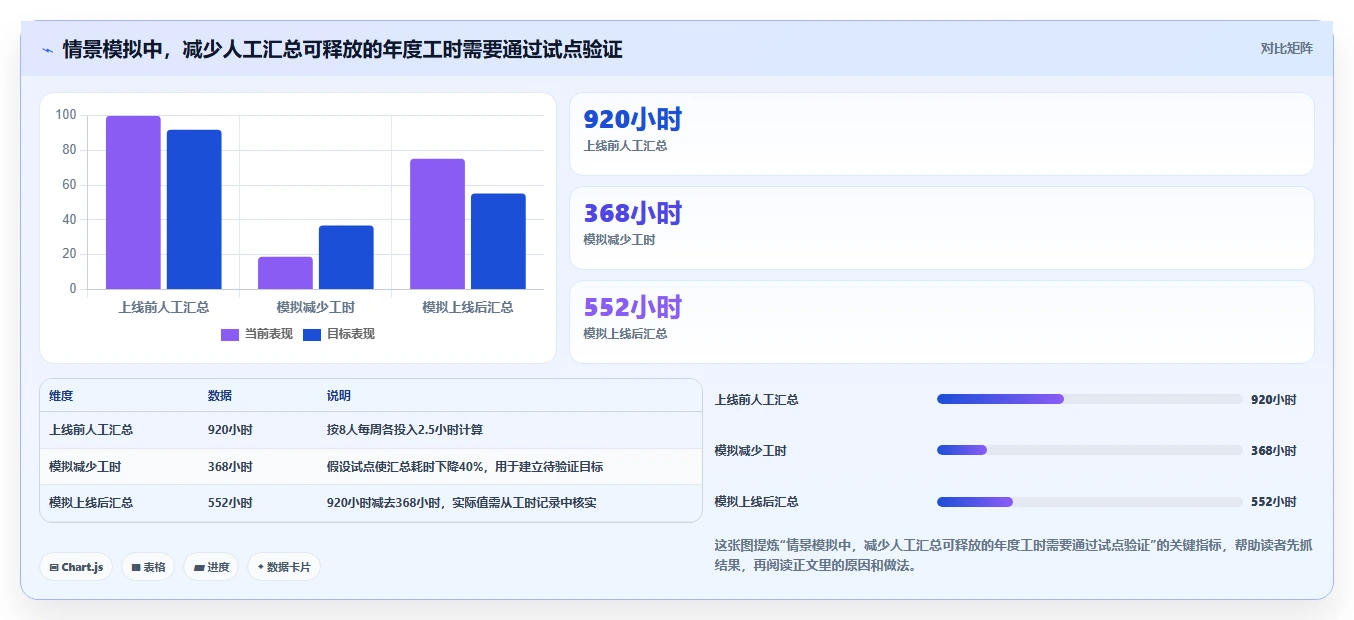Click progress label 上线前人工汇总
1354x620 pixels.
757,400
